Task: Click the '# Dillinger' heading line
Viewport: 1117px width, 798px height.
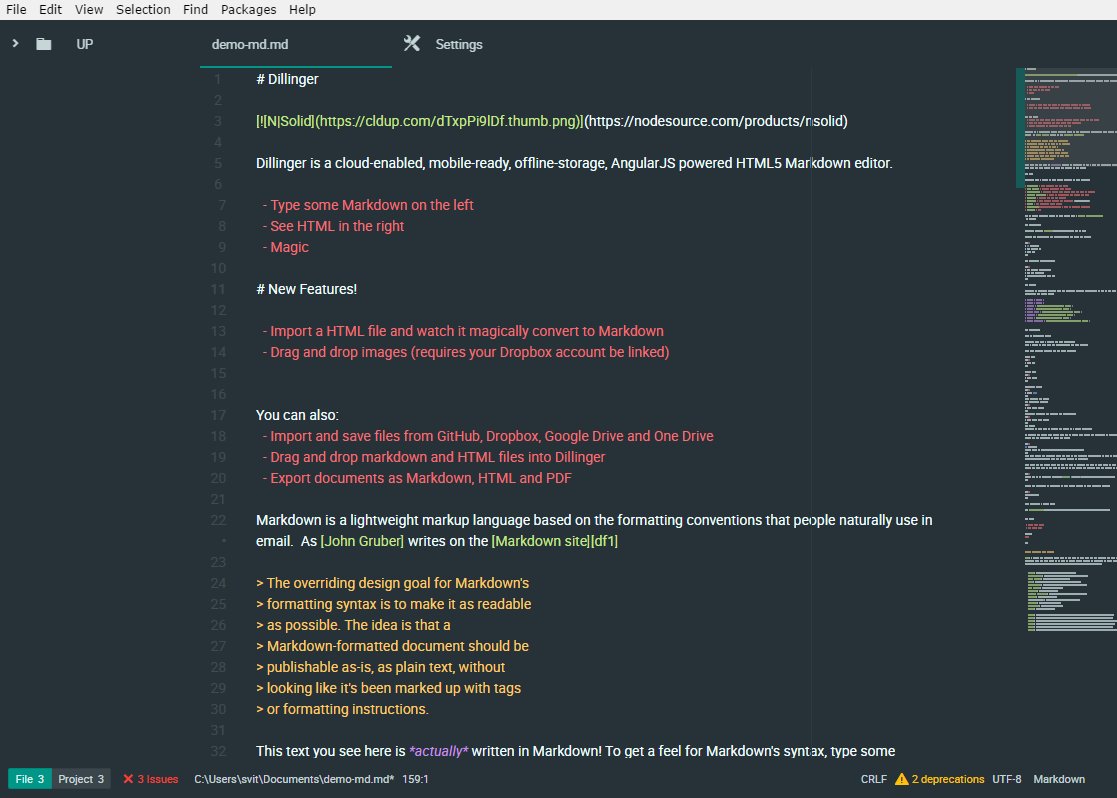Action: coord(287,79)
